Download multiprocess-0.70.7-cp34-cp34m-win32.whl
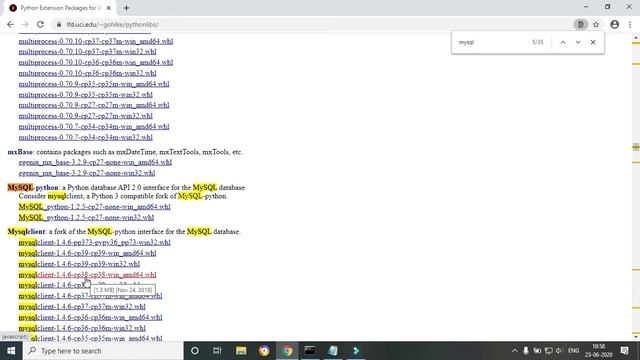 tap(86, 138)
